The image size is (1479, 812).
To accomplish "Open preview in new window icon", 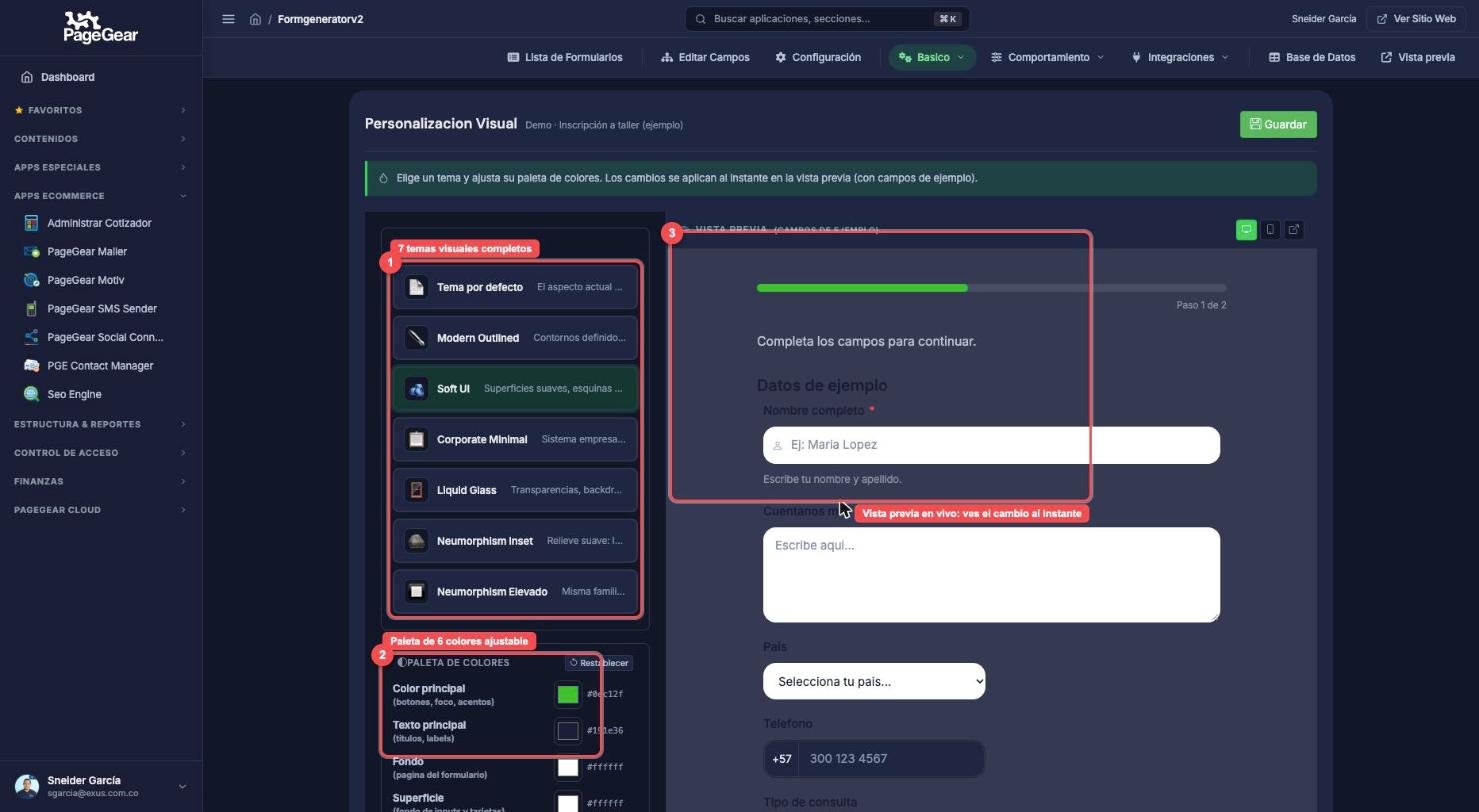I will (1294, 230).
